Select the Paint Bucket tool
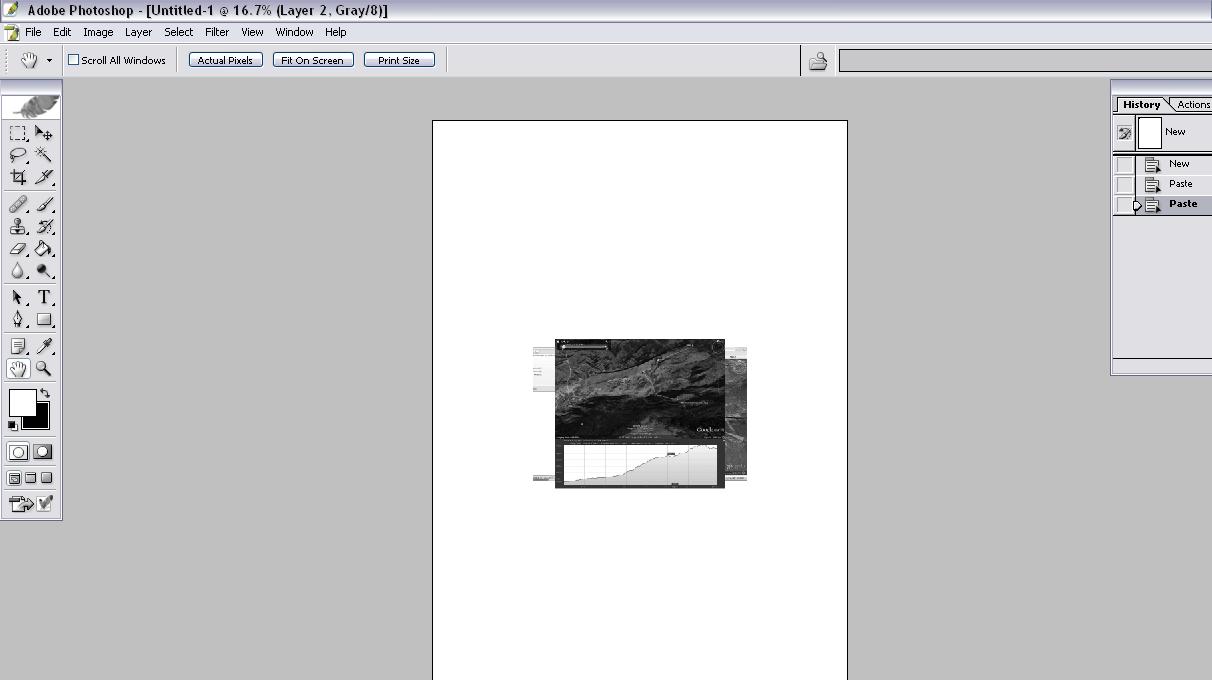 pyautogui.click(x=44, y=249)
